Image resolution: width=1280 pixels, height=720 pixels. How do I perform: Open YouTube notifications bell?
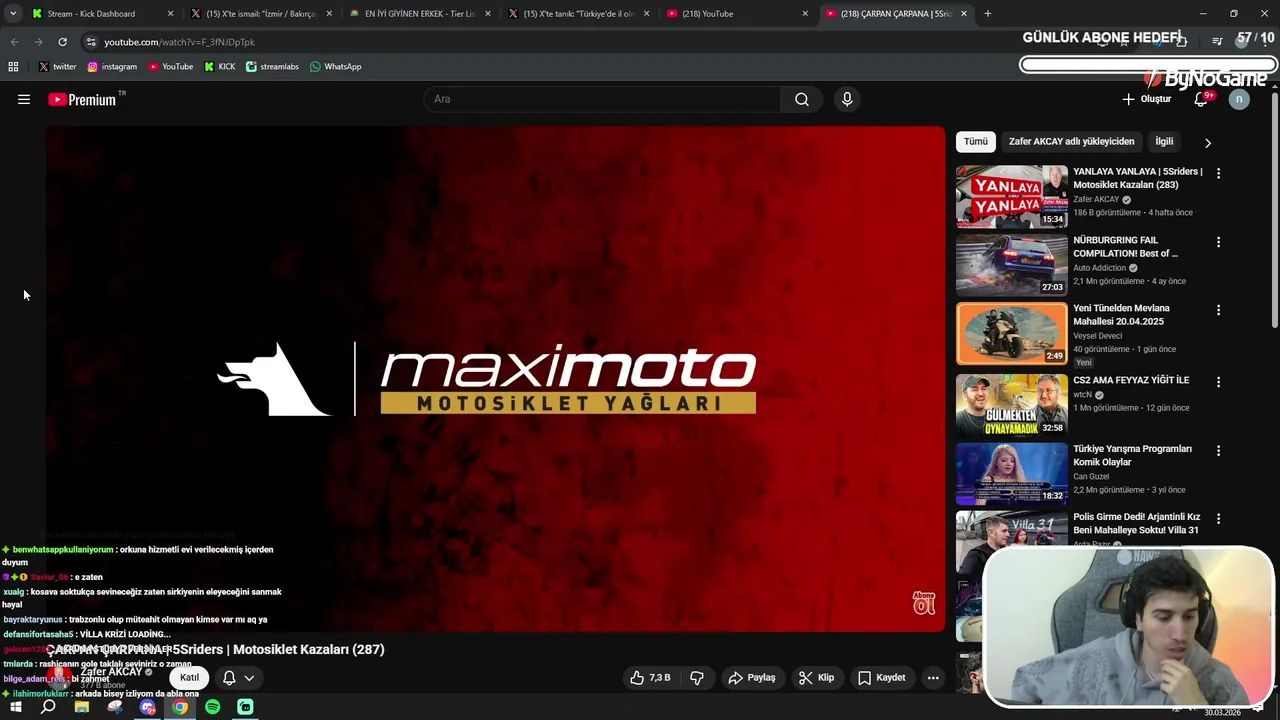click(1202, 99)
